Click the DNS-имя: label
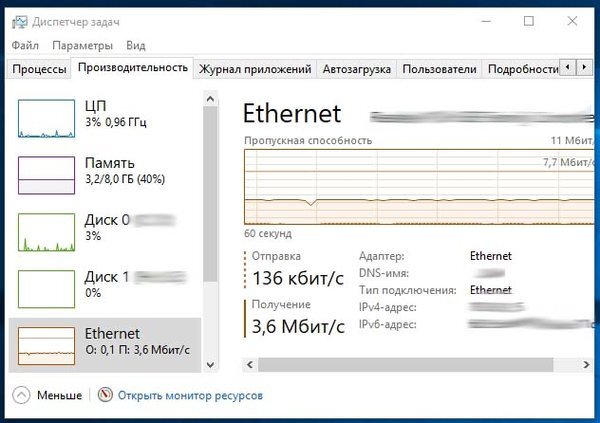Screen dimensions: 600x423 pos(384,273)
